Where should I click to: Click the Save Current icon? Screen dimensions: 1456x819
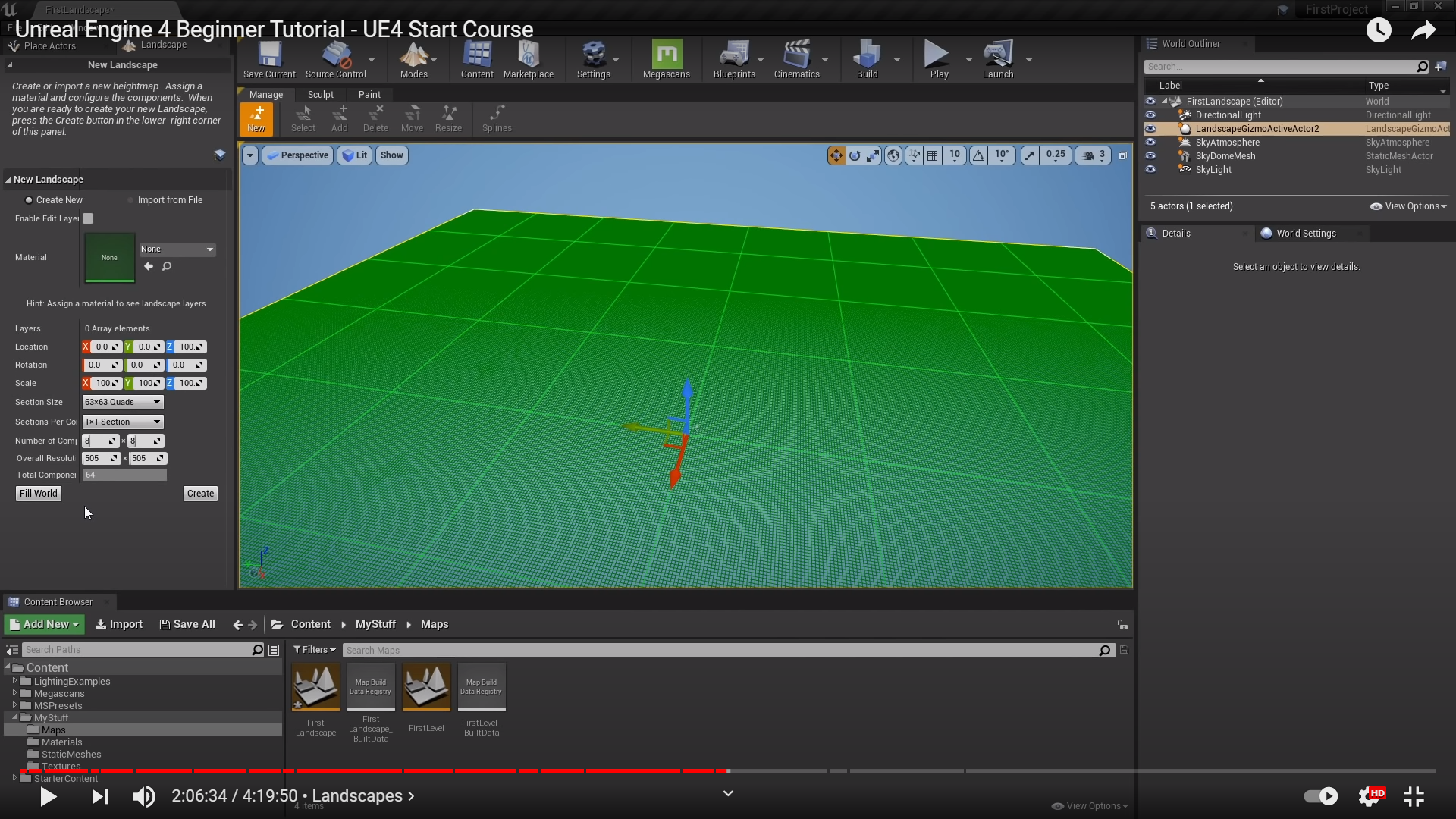click(269, 59)
